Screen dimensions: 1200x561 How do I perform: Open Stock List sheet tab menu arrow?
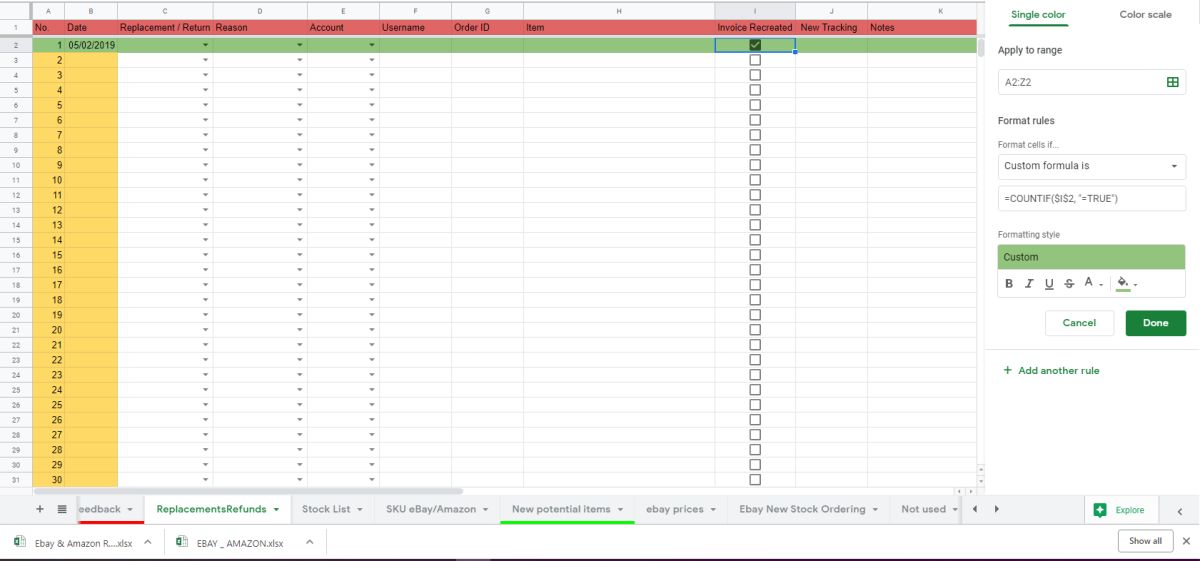360,510
